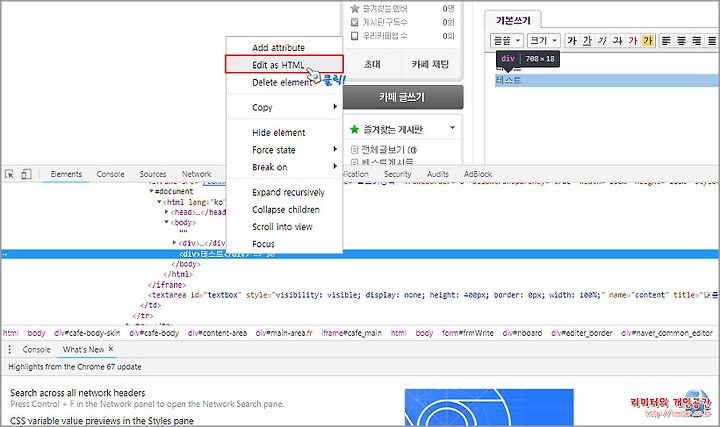
Task: Click breadcrumb div#cafe-body-skin
Action: pyautogui.click(x=87, y=333)
